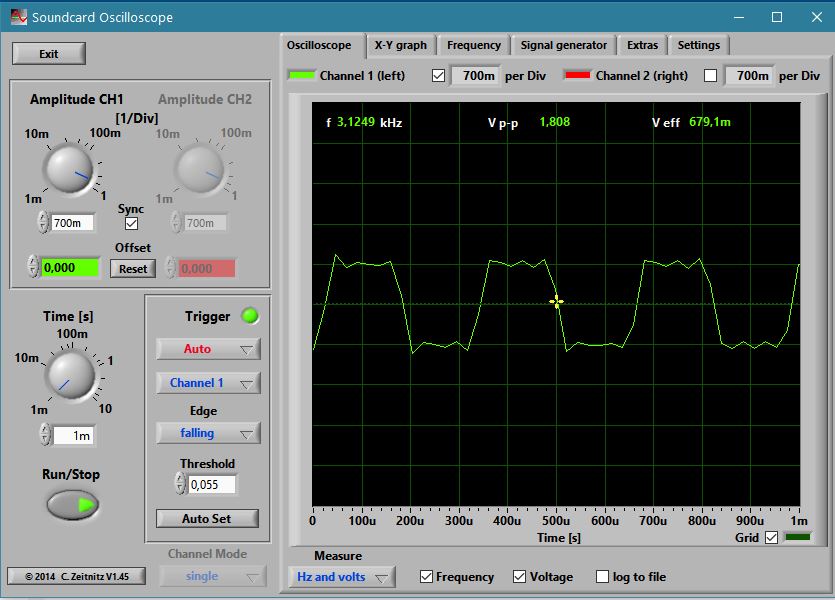
Task: Open the Signal generator tab
Action: (x=563, y=45)
